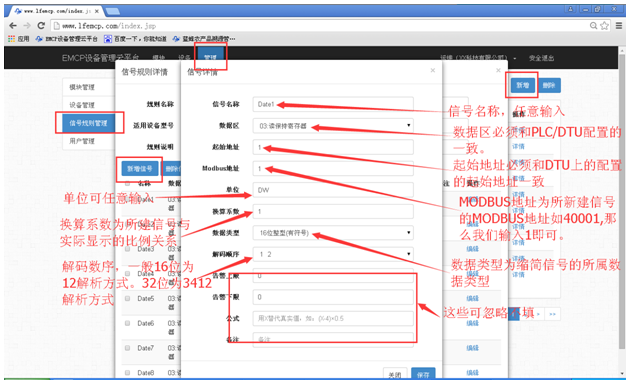Go to last page with >> pagination
Screen dimensions: 630x382
coord(552,314)
